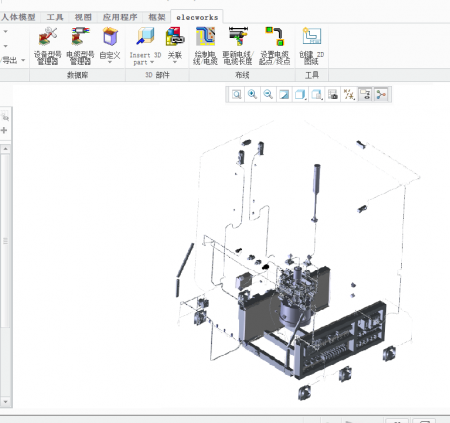
Task: Switch to the 视图 tab
Action: coord(83,17)
